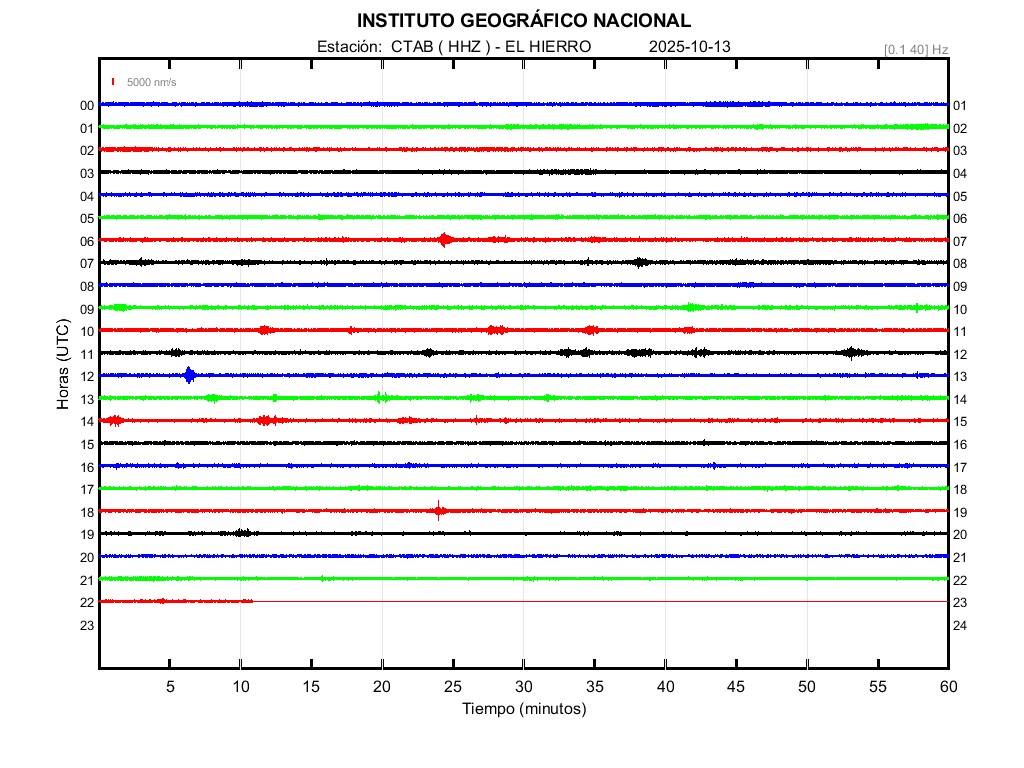
Task: Click the black event near minute 53 on hour 11
Action: click(852, 352)
